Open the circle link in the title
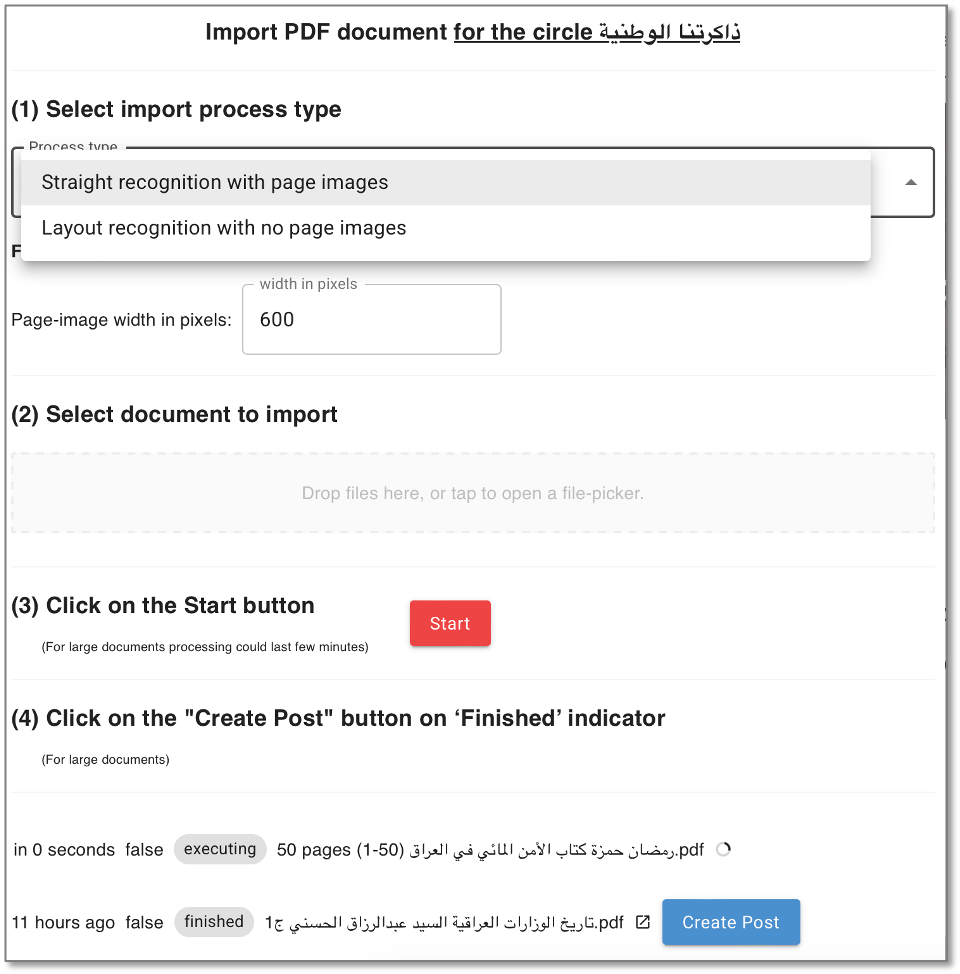The height and width of the screenshot is (974, 960). [x=596, y=32]
